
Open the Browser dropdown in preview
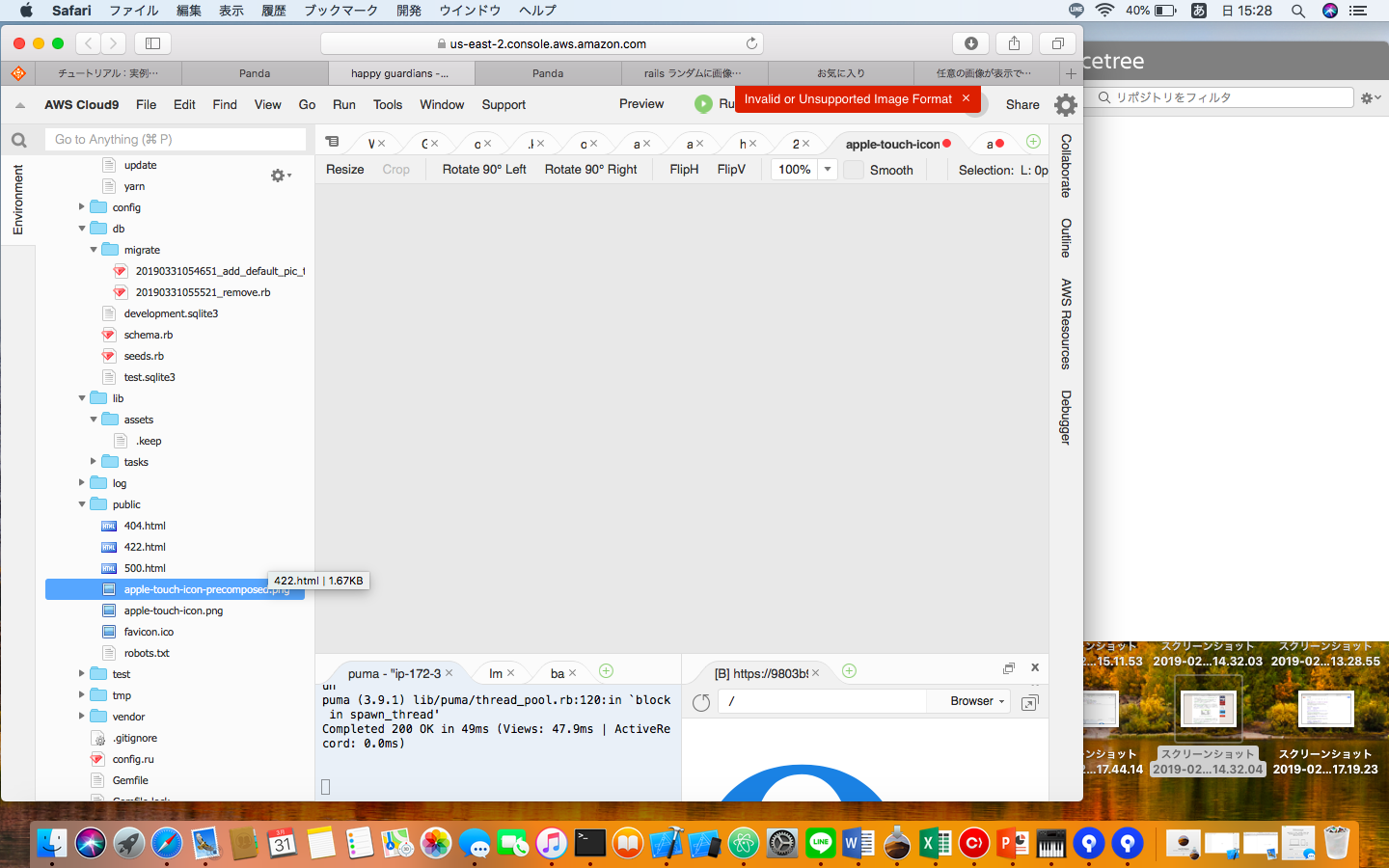tap(977, 701)
